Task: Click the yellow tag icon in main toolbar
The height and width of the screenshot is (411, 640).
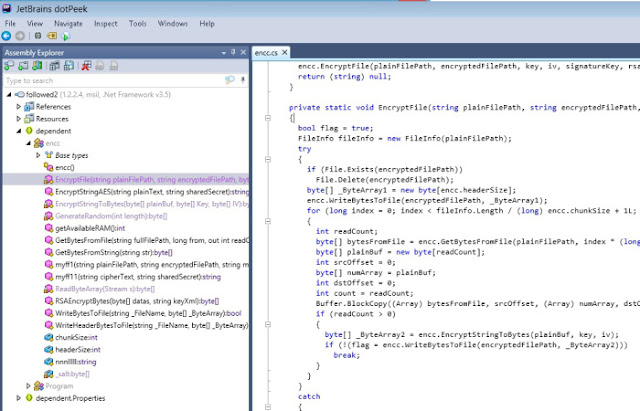Action: [x=52, y=36]
